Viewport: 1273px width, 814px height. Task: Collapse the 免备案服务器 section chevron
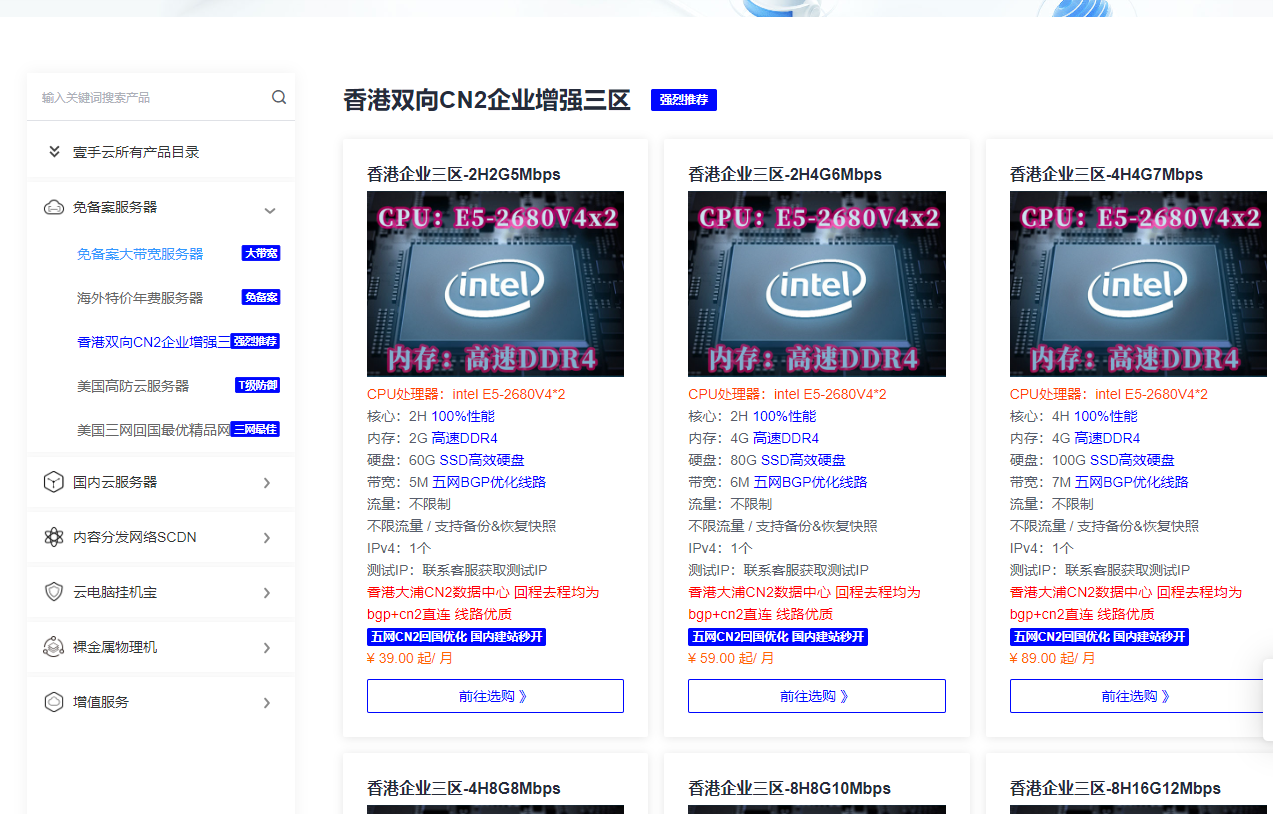pyautogui.click(x=269, y=210)
